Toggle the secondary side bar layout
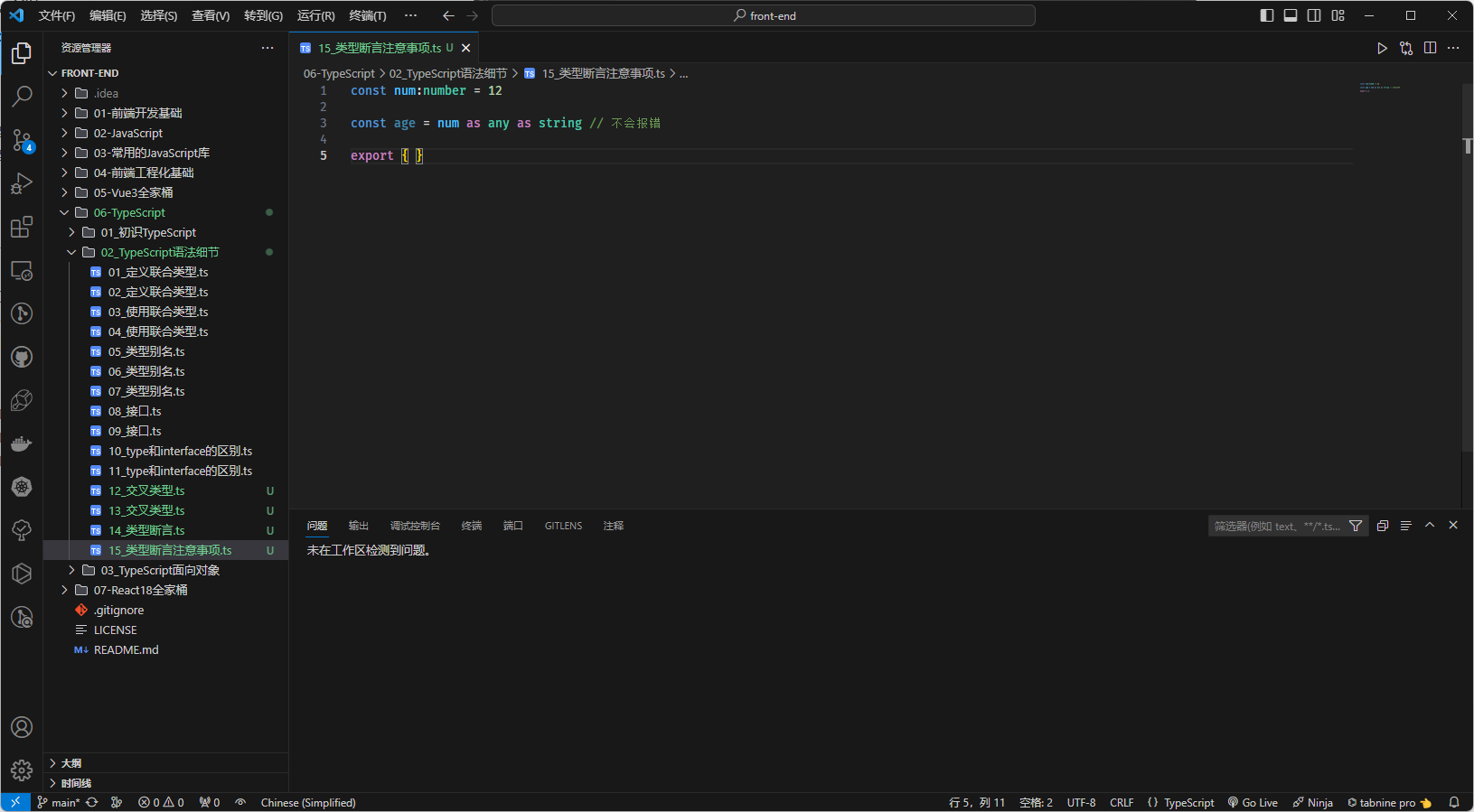Image resolution: width=1474 pixels, height=812 pixels. click(x=1314, y=15)
